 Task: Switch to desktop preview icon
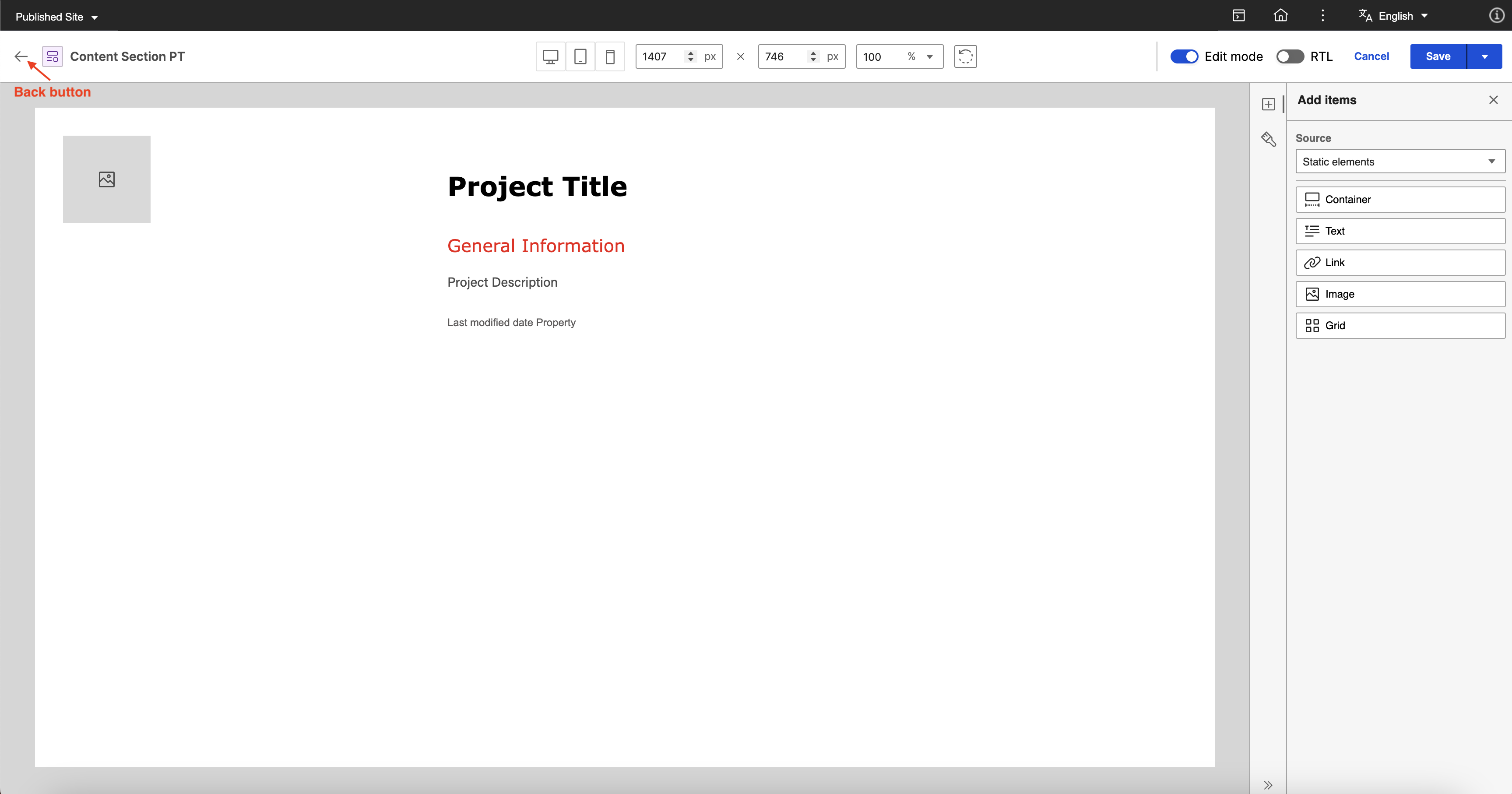pyautogui.click(x=550, y=56)
